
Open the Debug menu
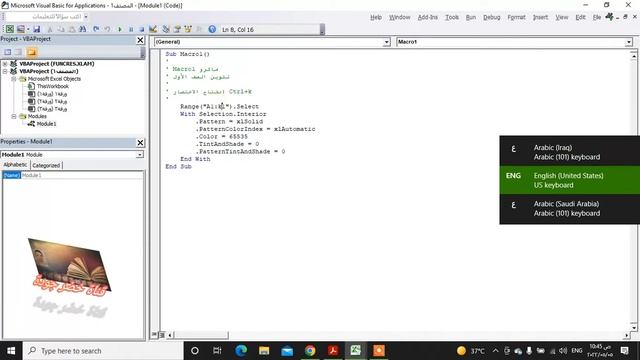coord(492,17)
